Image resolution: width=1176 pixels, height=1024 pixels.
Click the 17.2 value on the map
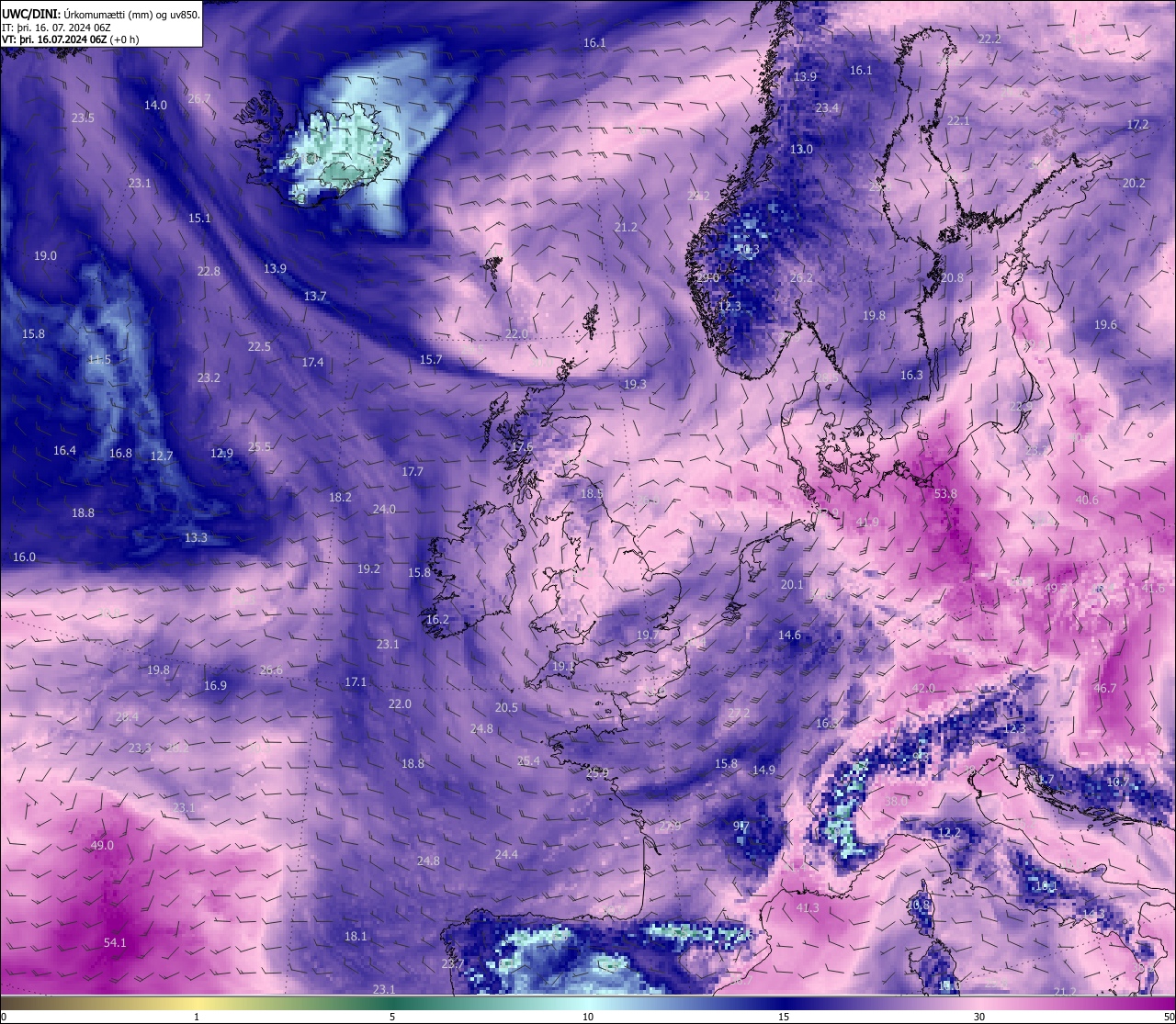[x=1137, y=124]
